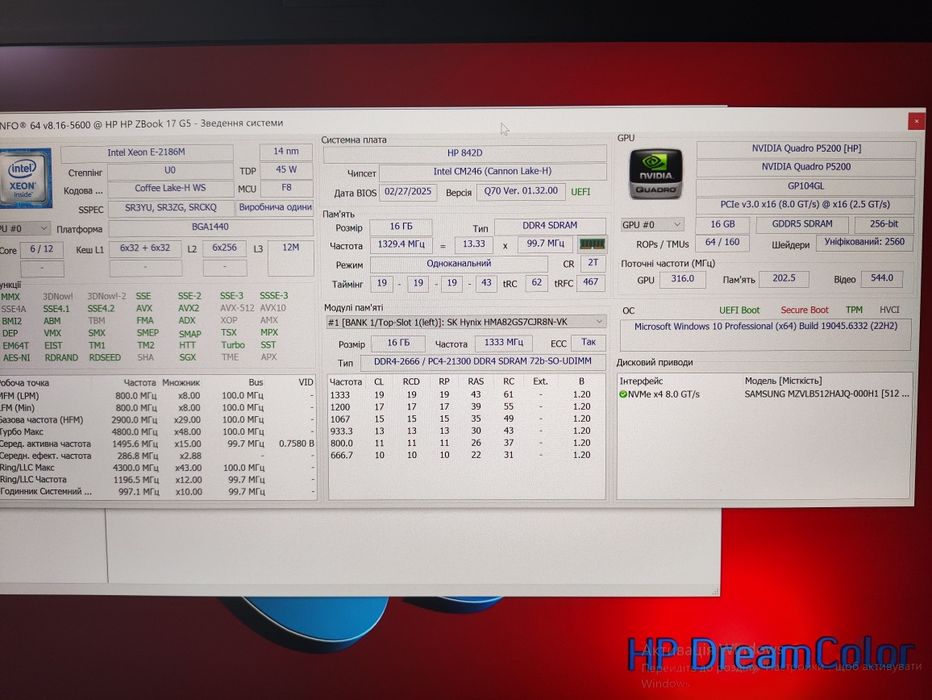The width and height of the screenshot is (932, 700).
Task: Click the GDDR5 SDRAM video memory type
Action: (802, 224)
